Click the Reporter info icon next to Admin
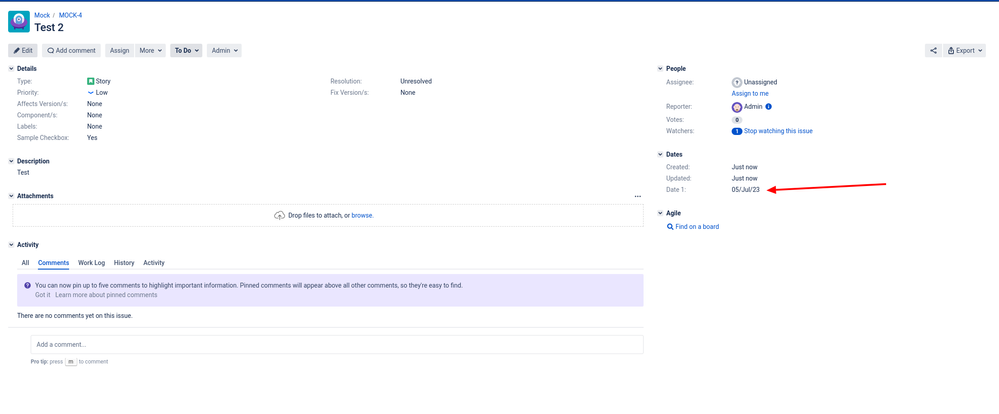Screen dimensions: 999x414 click(768, 107)
